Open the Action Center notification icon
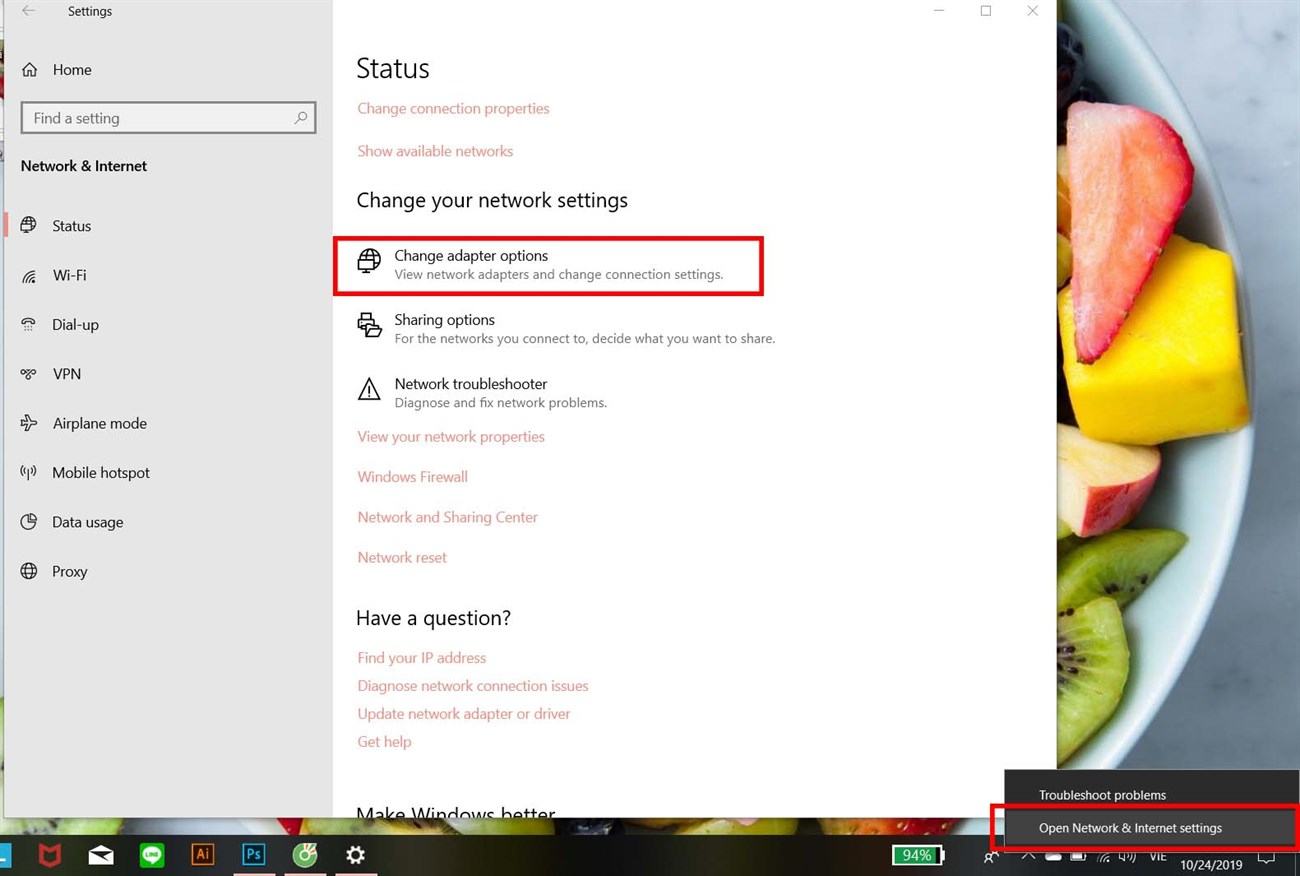Viewport: 1300px width, 876px height. click(x=1266, y=857)
